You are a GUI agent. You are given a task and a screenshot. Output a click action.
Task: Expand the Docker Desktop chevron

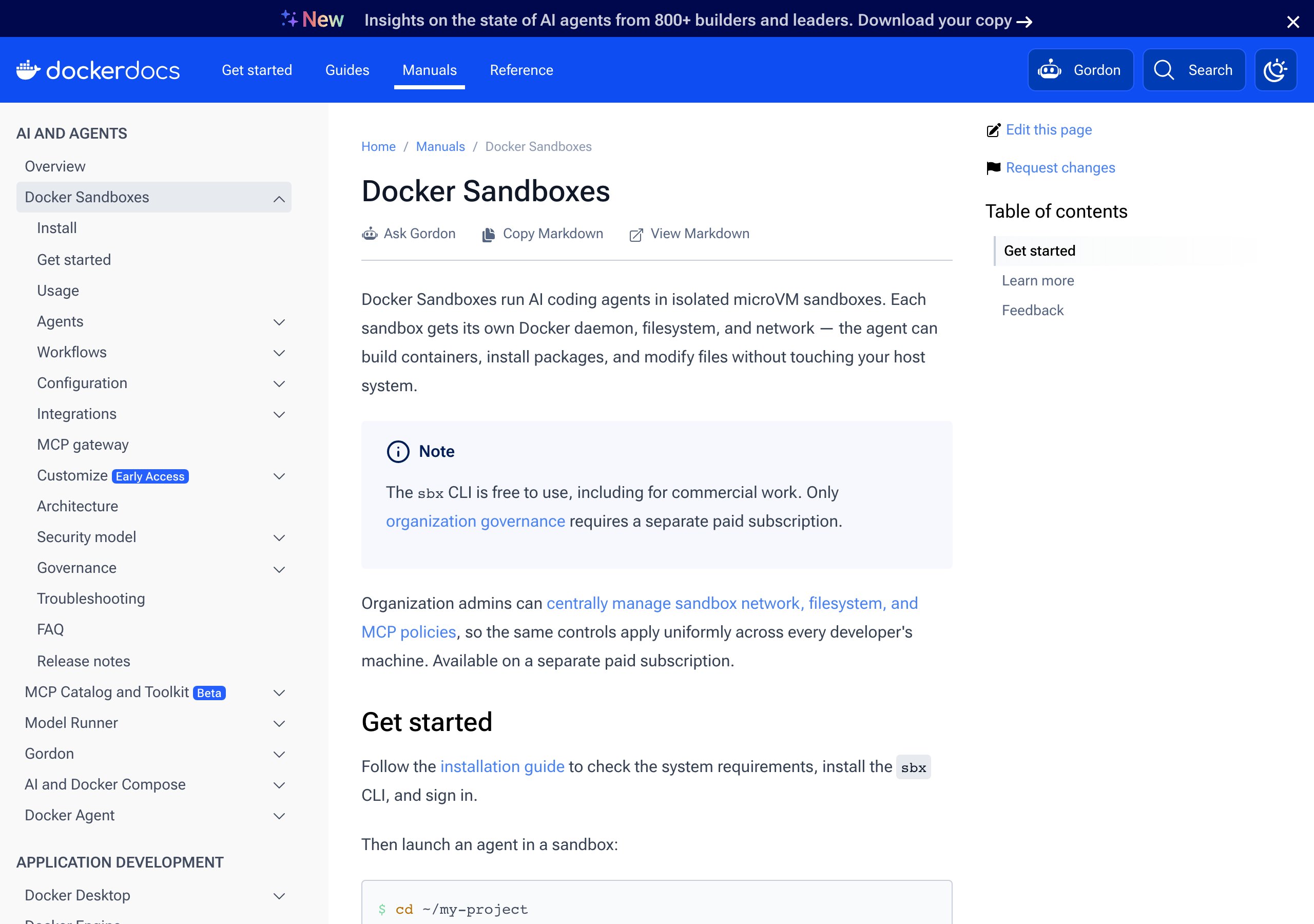point(279,896)
